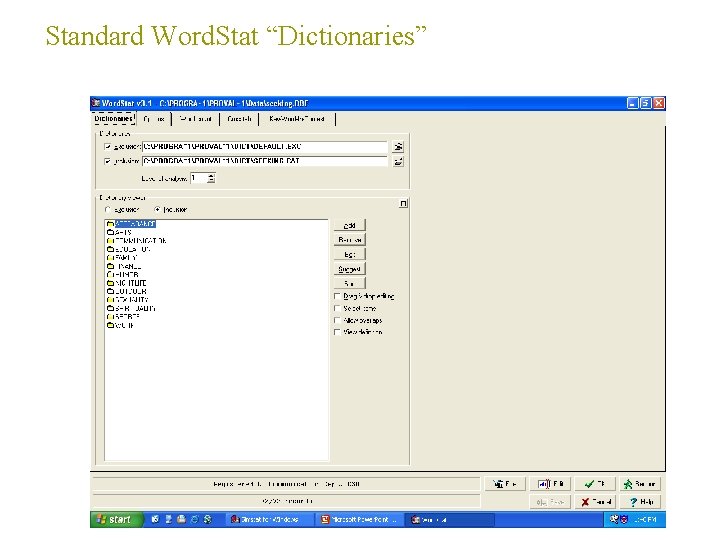Click the exclusion path field with DEFAULT.EXC
720x540 pixels.
(264, 146)
